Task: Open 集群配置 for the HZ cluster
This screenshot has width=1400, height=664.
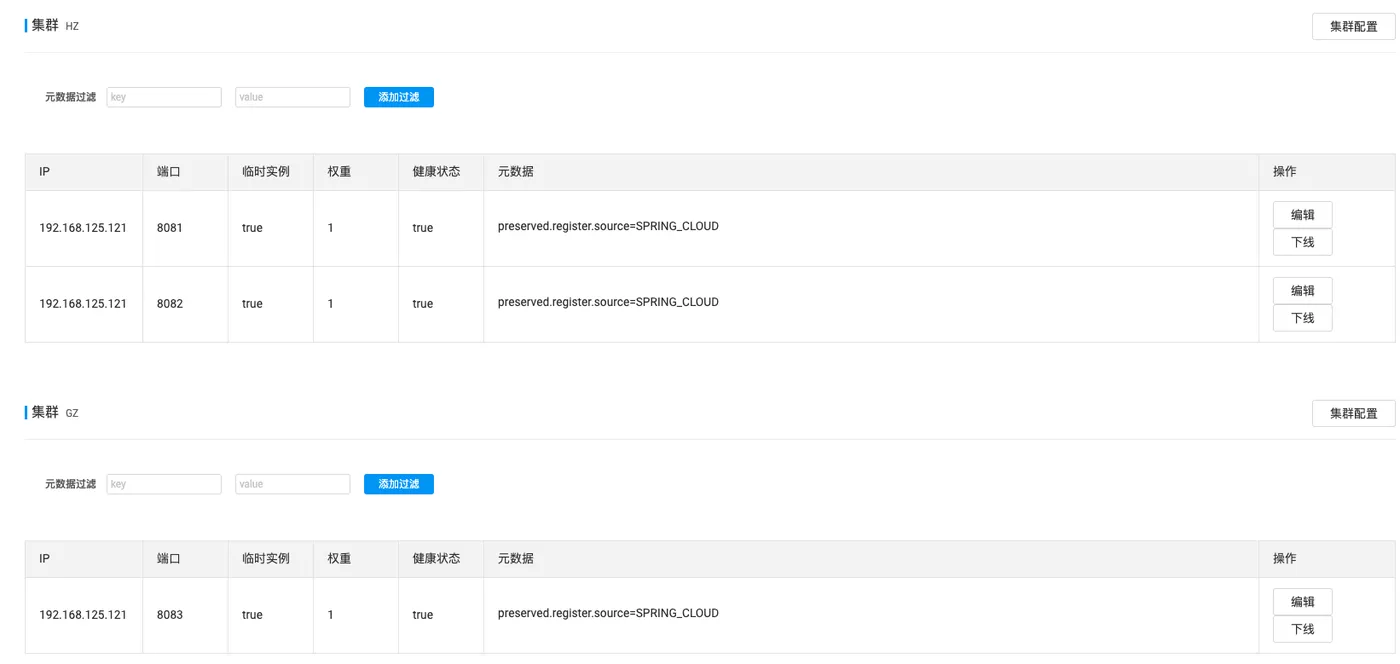Action: click(x=1353, y=27)
